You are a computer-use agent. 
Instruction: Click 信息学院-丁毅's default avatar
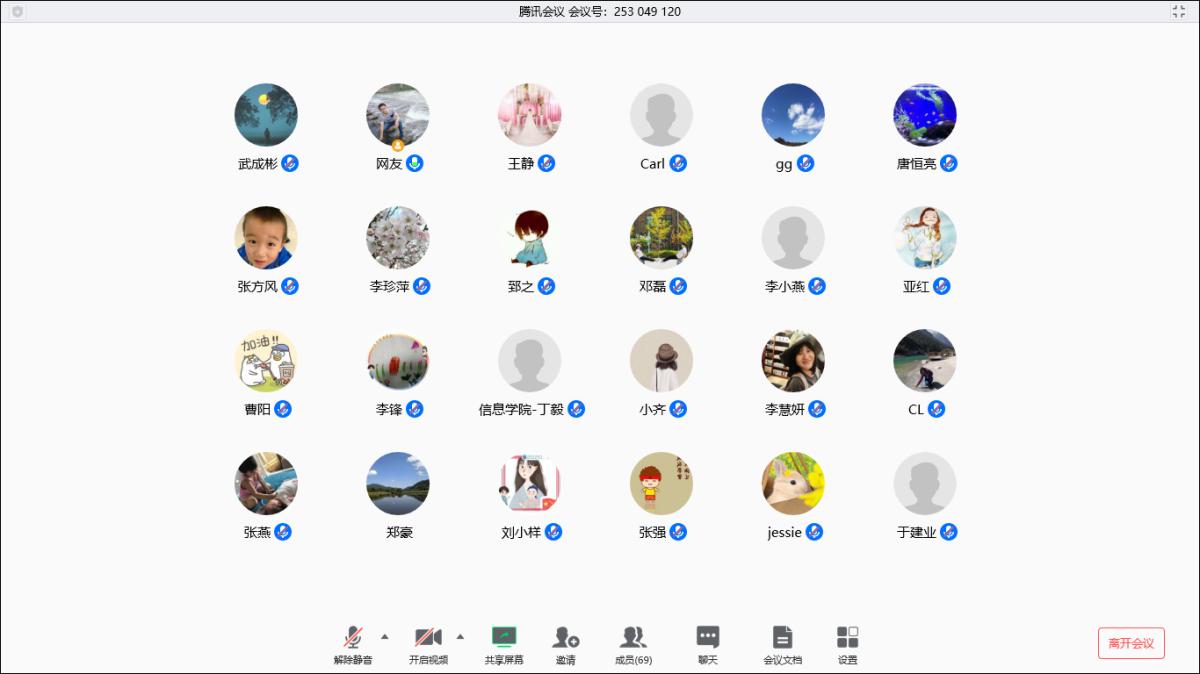[530, 361]
